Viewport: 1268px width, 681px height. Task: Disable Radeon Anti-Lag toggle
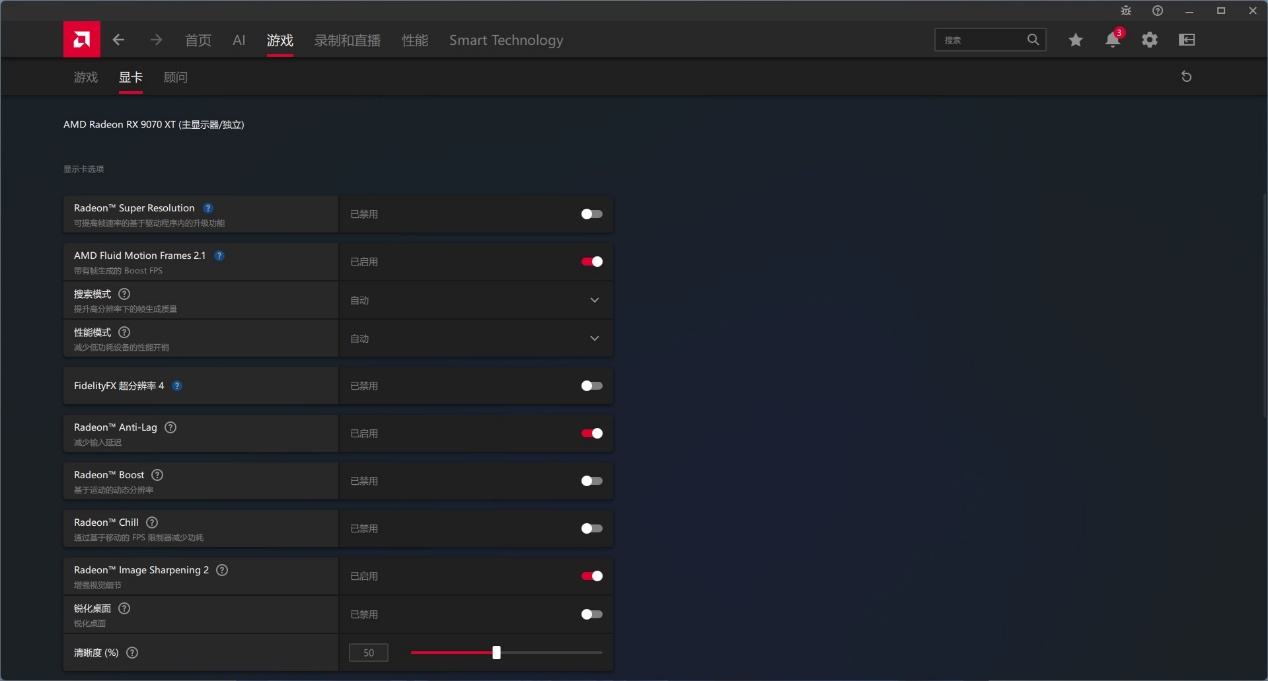tap(592, 433)
